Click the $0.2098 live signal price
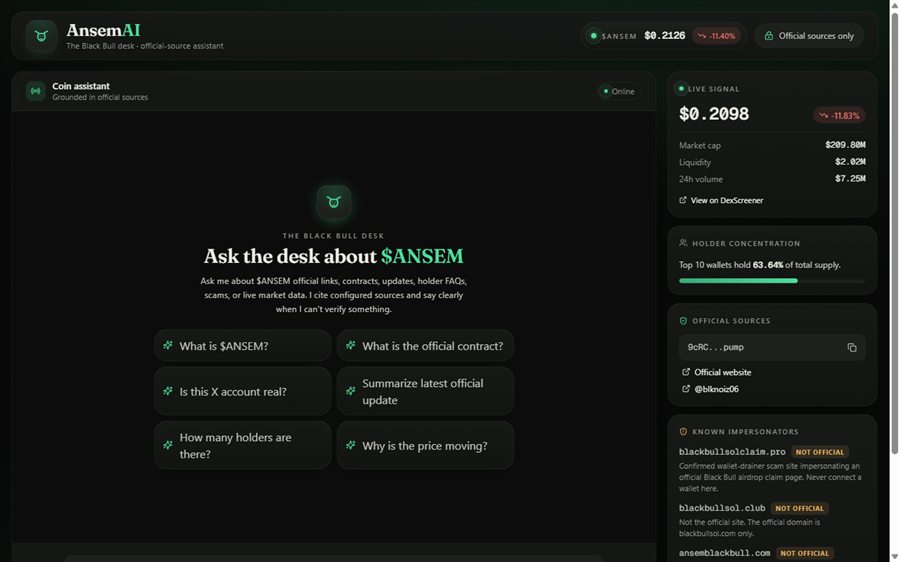Screen dimensions: 900x562 (x=713, y=114)
